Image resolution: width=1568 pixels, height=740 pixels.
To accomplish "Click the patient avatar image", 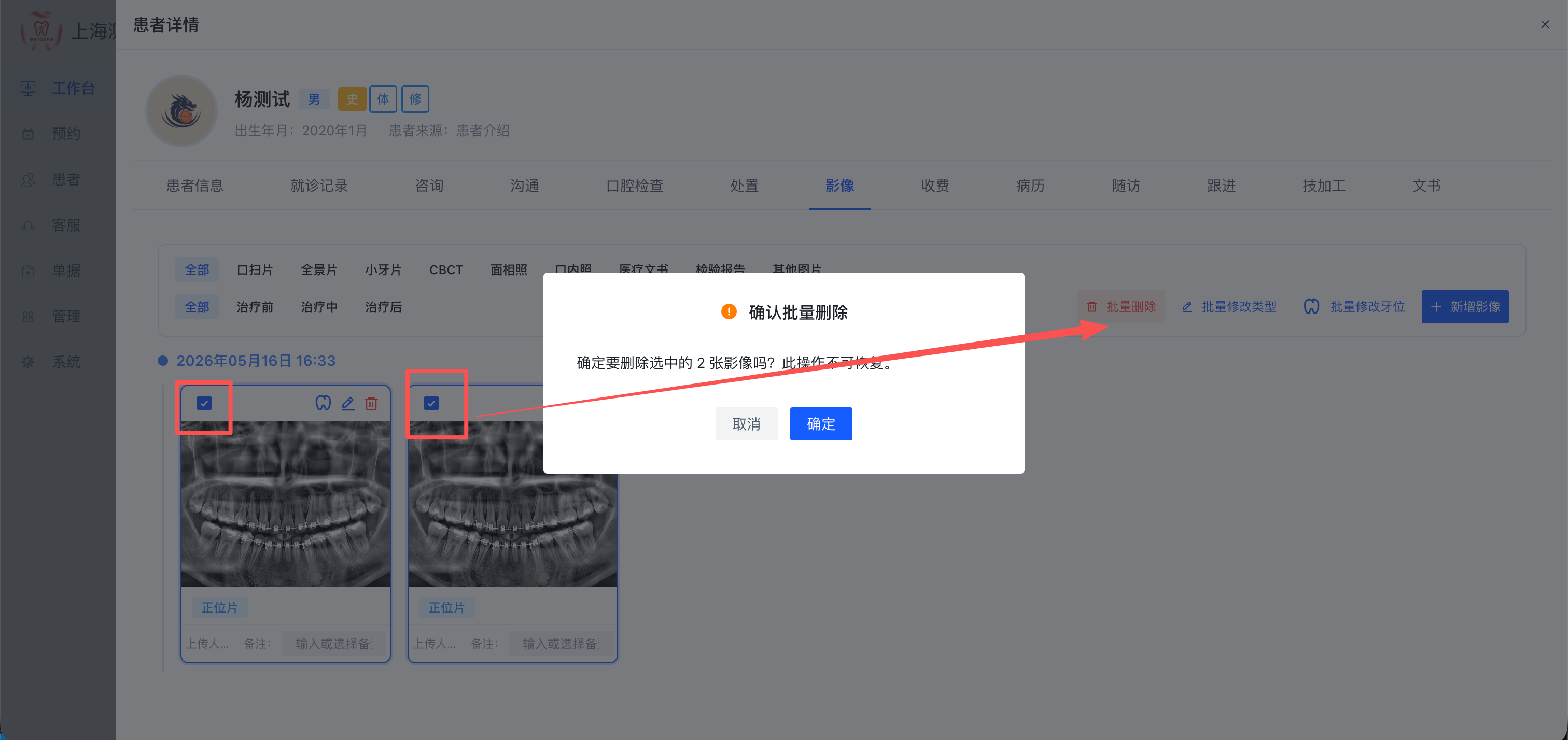I will [181, 111].
